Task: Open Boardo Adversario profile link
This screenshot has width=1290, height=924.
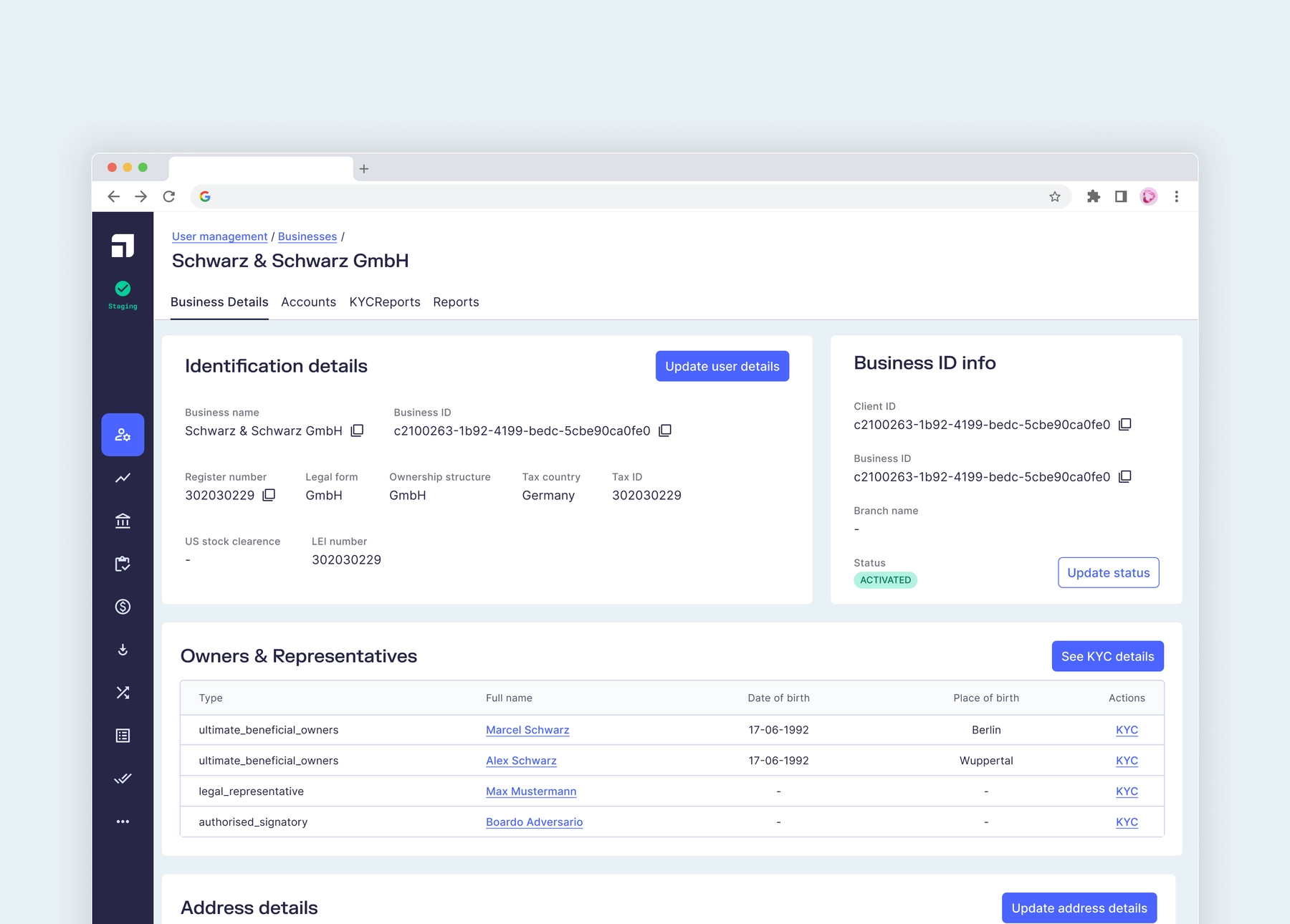Action: coord(534,822)
